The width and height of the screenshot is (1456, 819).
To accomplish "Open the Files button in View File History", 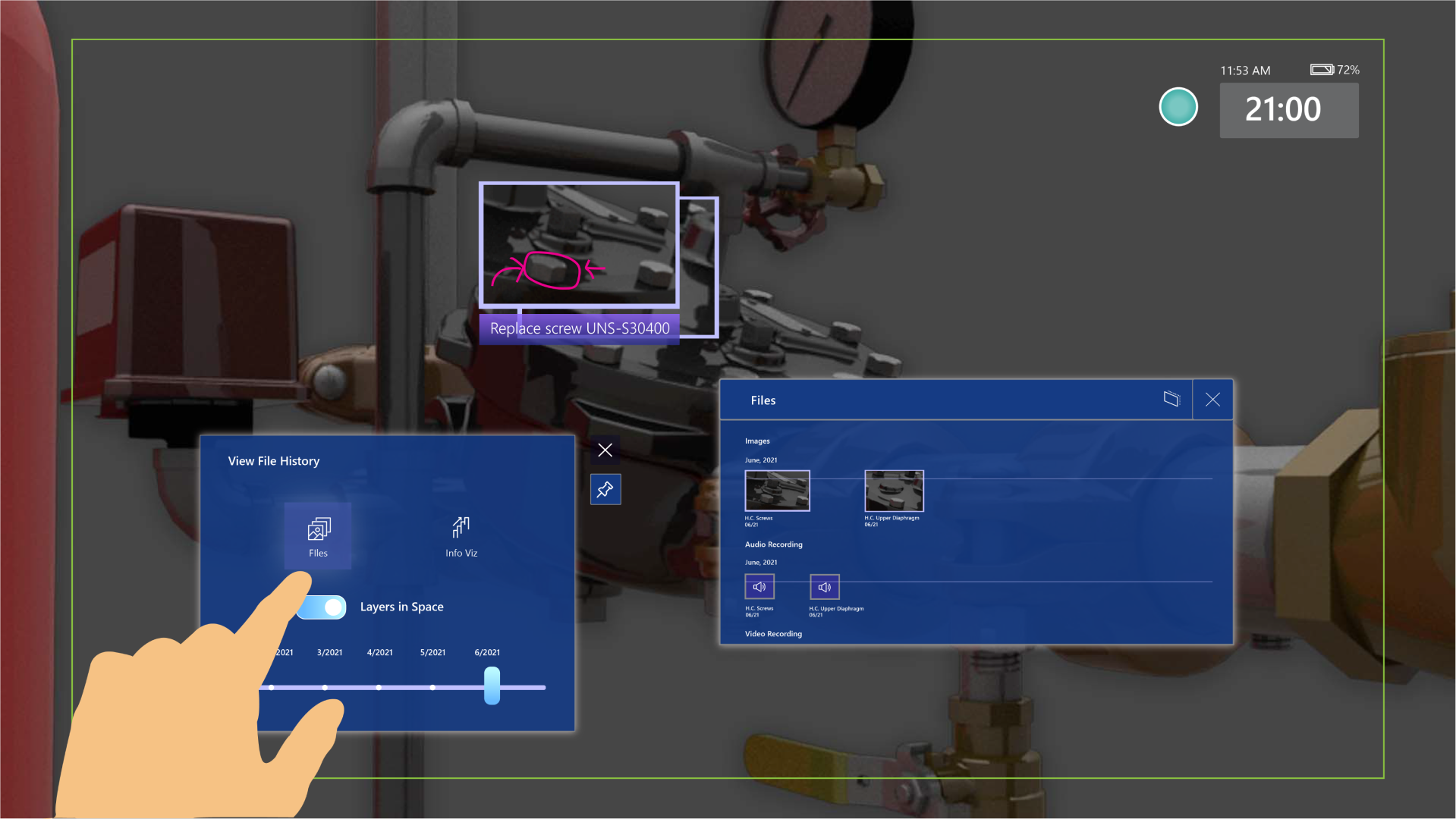I will click(x=318, y=536).
